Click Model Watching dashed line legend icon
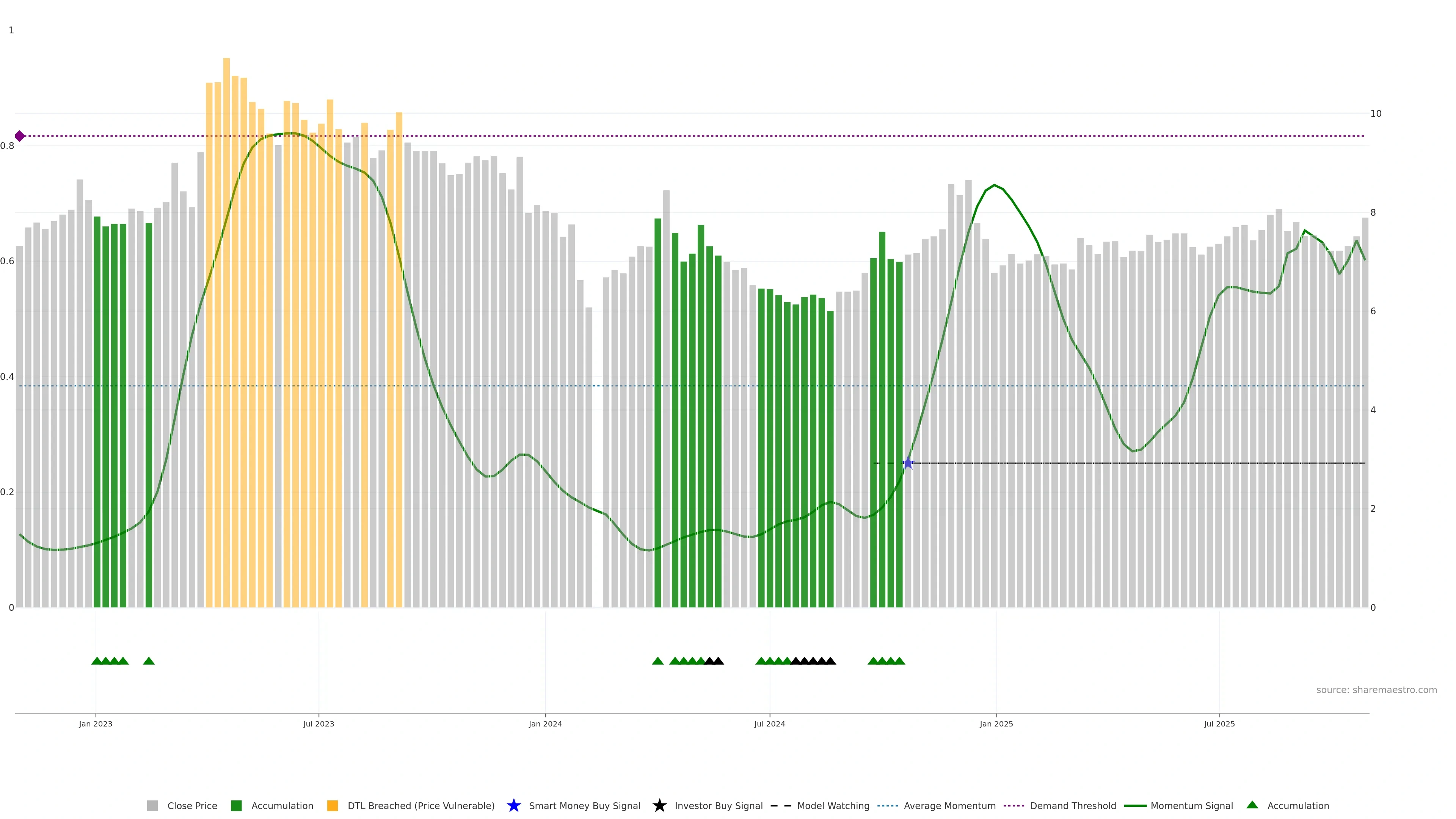This screenshot has height=819, width=1456. [781, 805]
